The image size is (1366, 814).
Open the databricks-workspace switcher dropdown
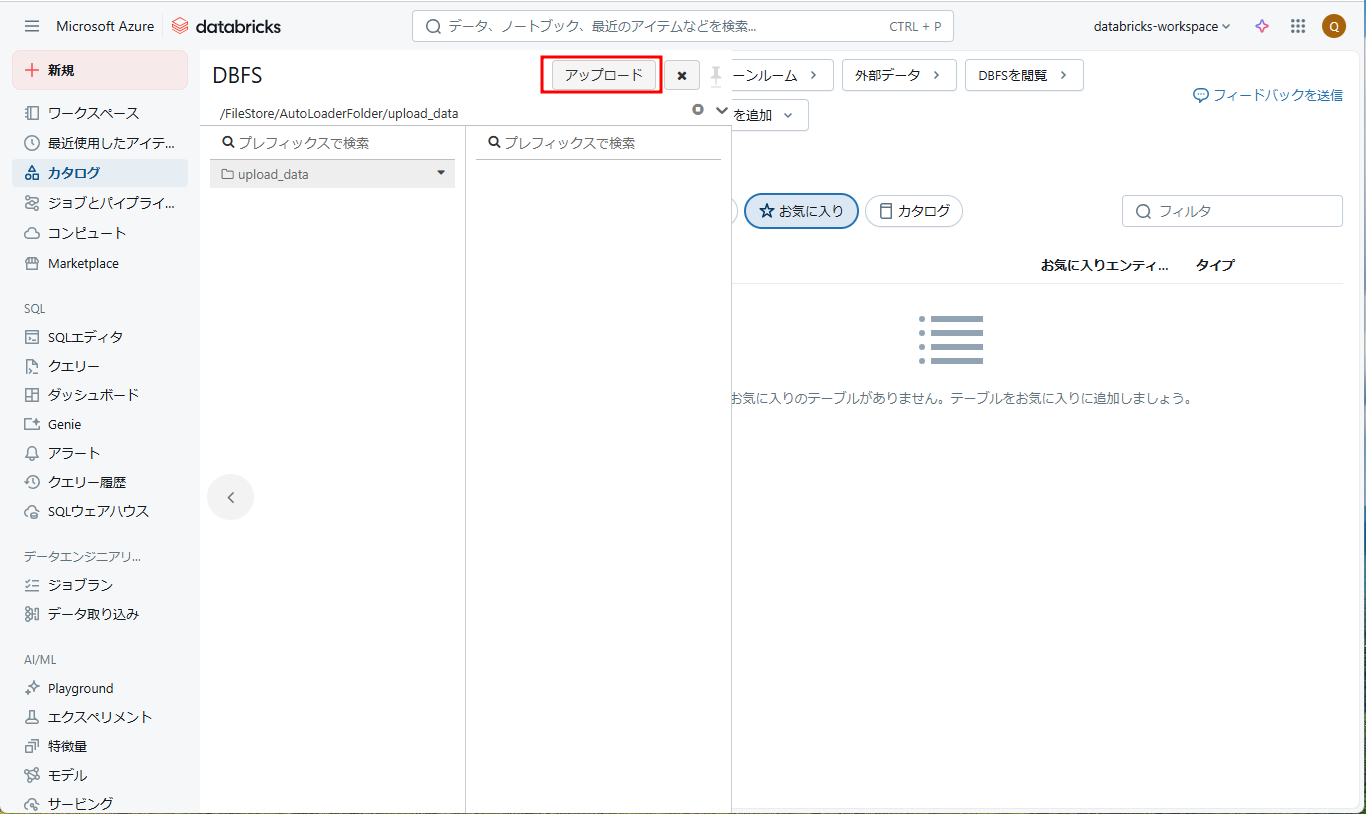(x=1162, y=26)
